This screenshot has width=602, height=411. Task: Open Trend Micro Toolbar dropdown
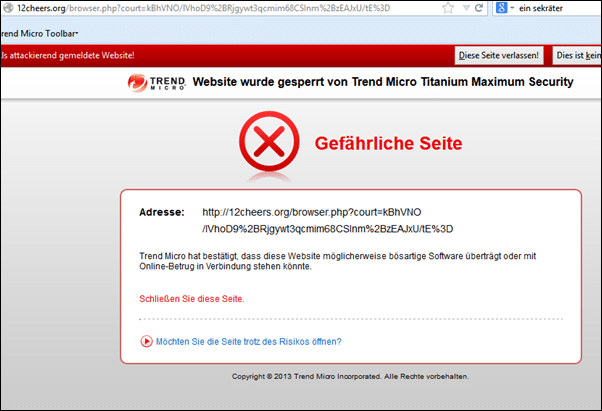pos(38,34)
